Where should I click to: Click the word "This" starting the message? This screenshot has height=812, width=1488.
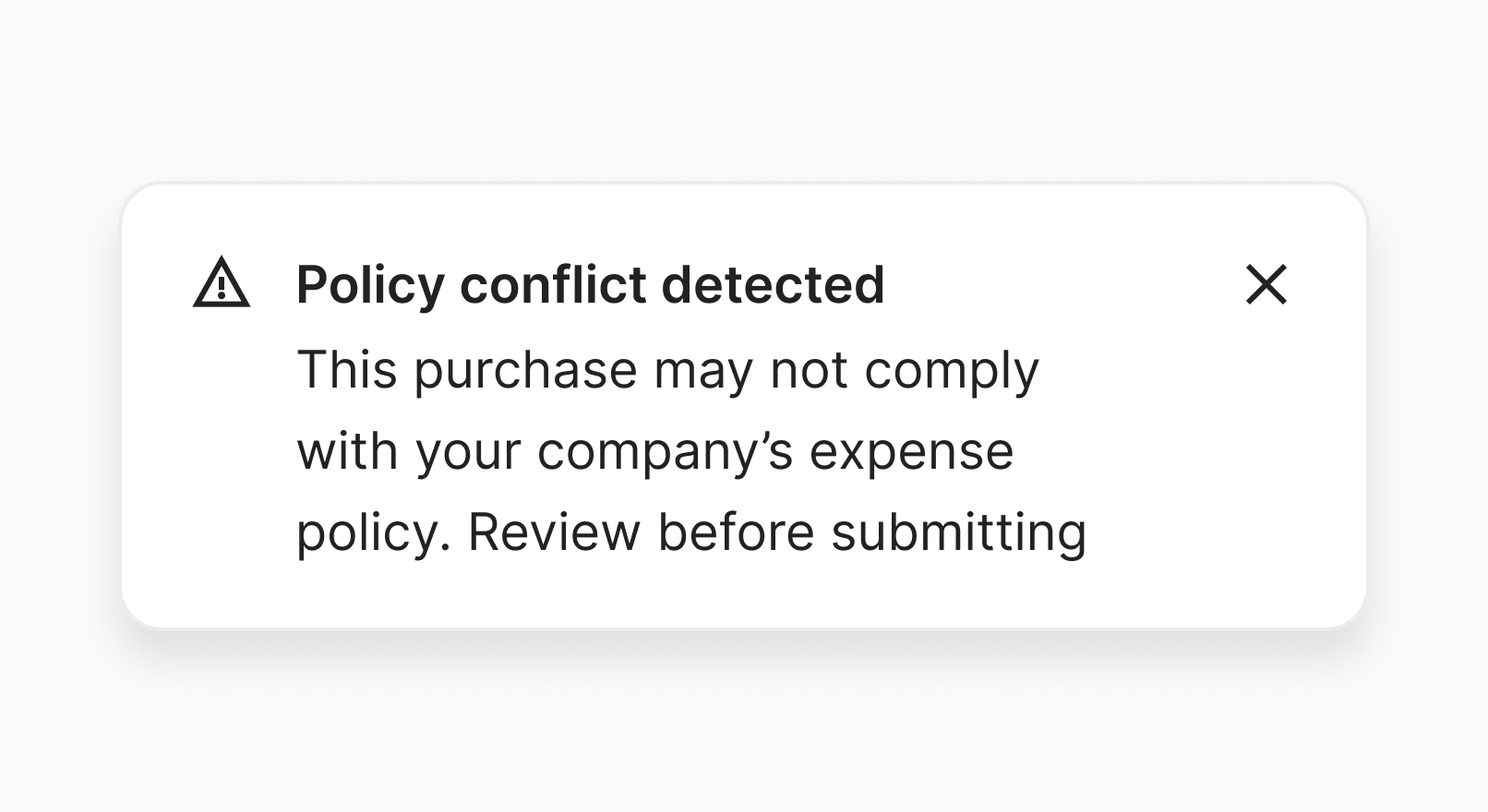347,370
